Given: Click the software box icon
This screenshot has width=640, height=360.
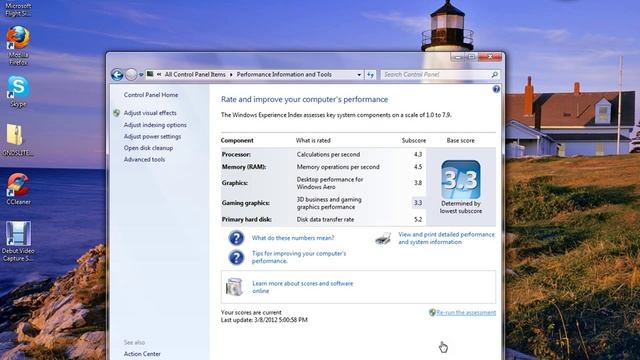Looking at the screenshot, I should pos(234,287).
